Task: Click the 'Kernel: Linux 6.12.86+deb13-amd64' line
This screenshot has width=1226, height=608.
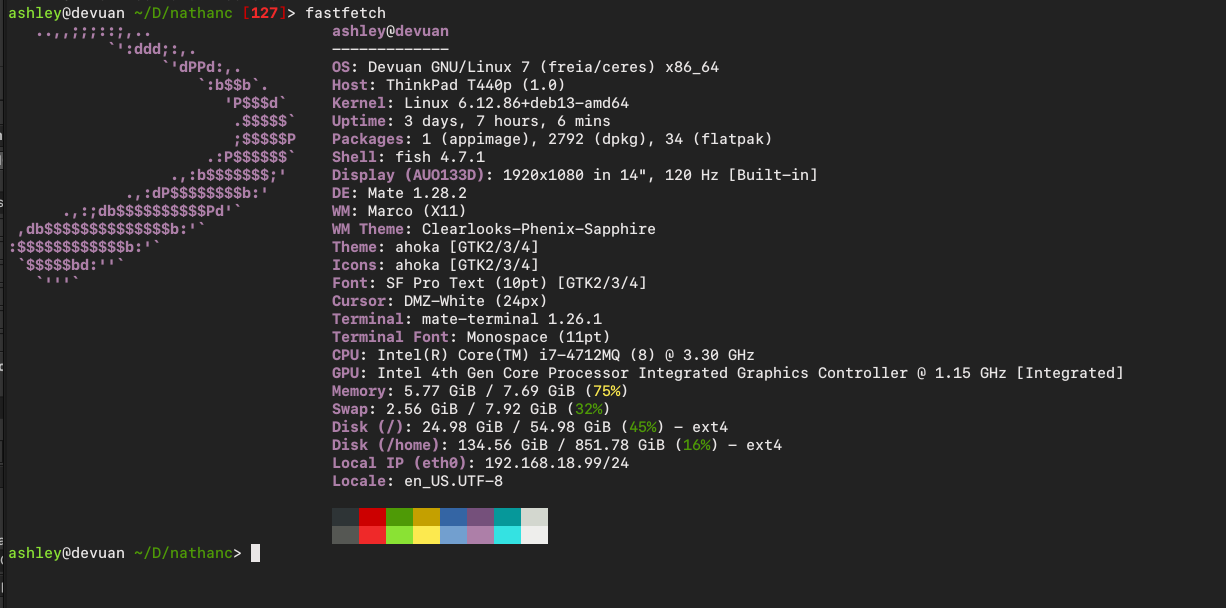Action: click(x=480, y=103)
